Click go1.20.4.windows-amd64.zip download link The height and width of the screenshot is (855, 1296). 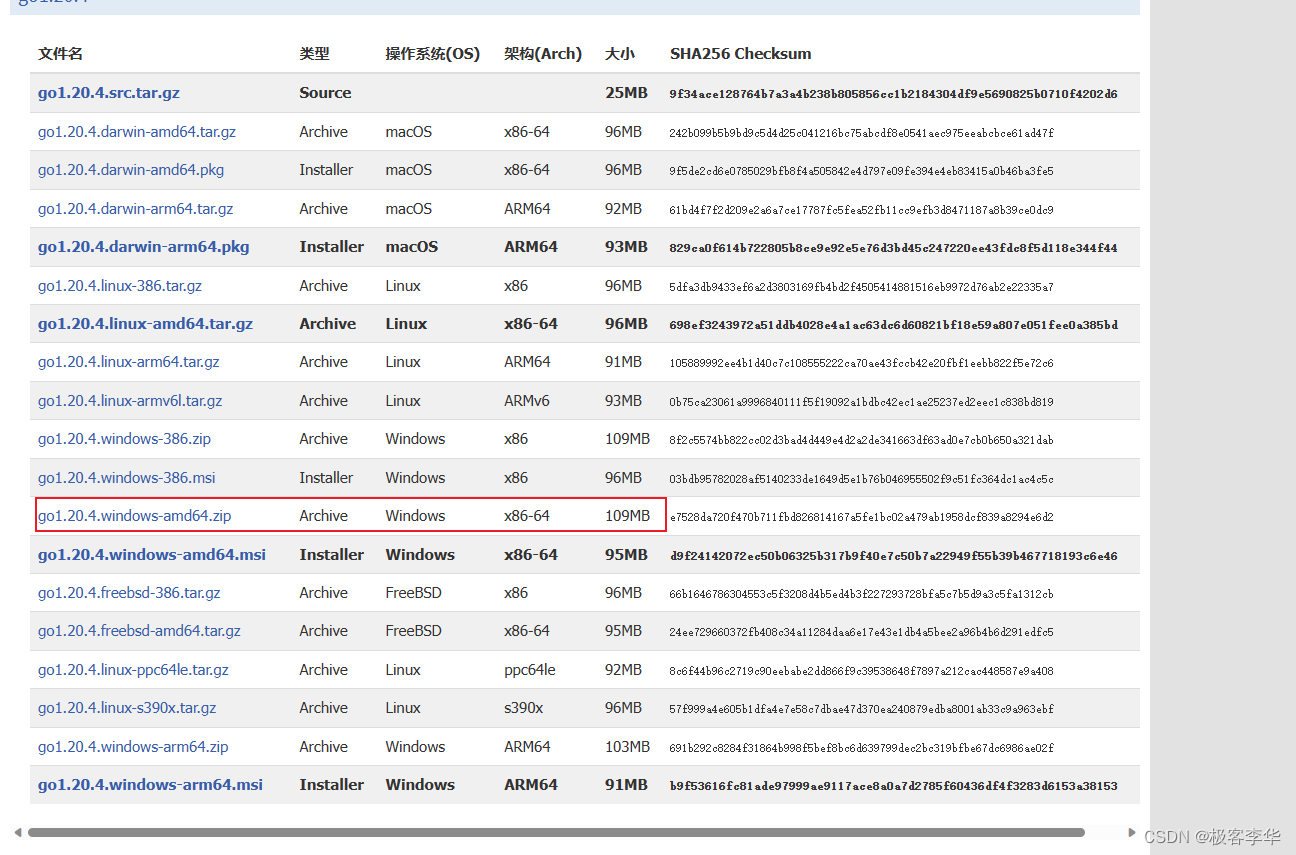pos(135,516)
